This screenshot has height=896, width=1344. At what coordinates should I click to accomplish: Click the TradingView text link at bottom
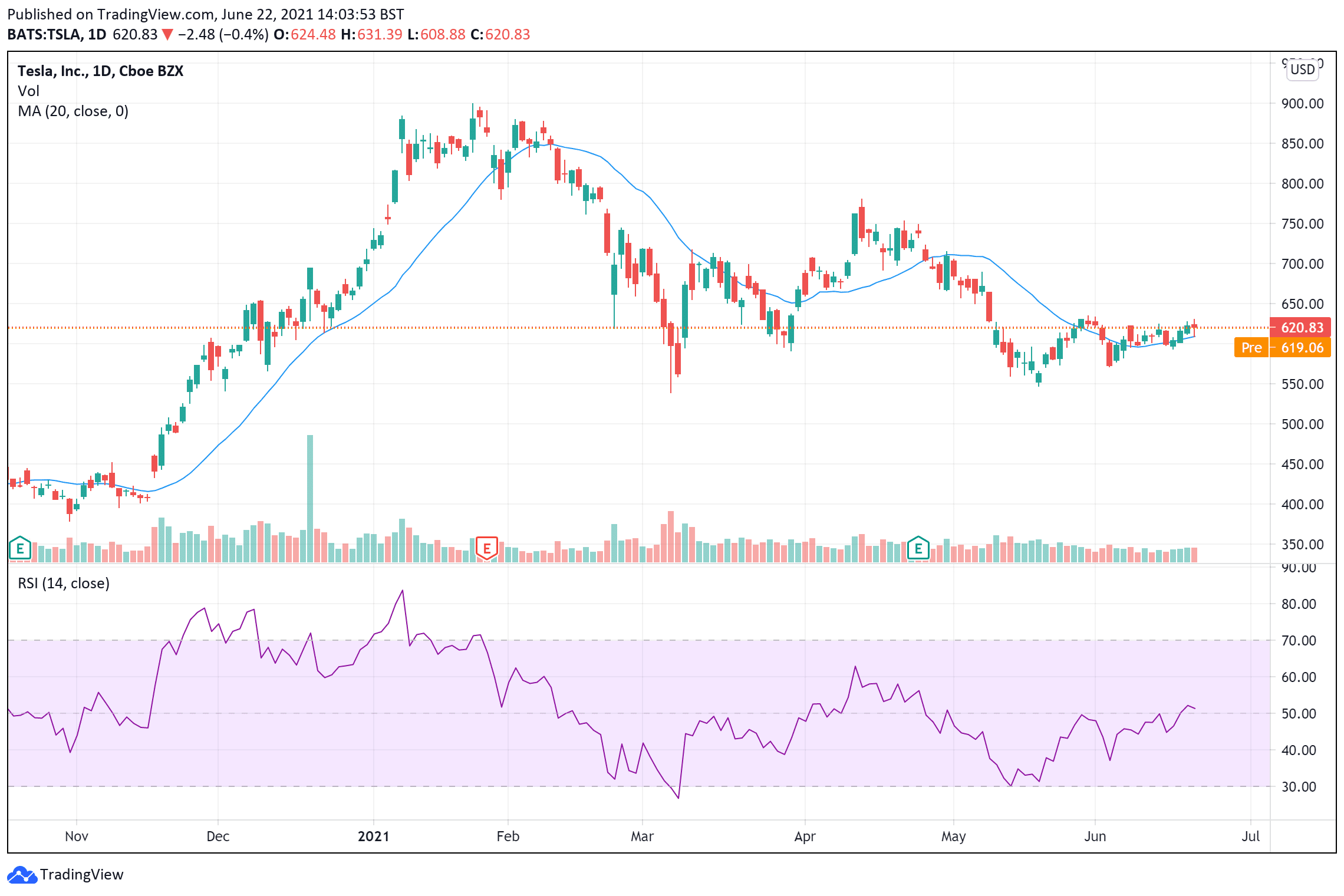click(81, 875)
